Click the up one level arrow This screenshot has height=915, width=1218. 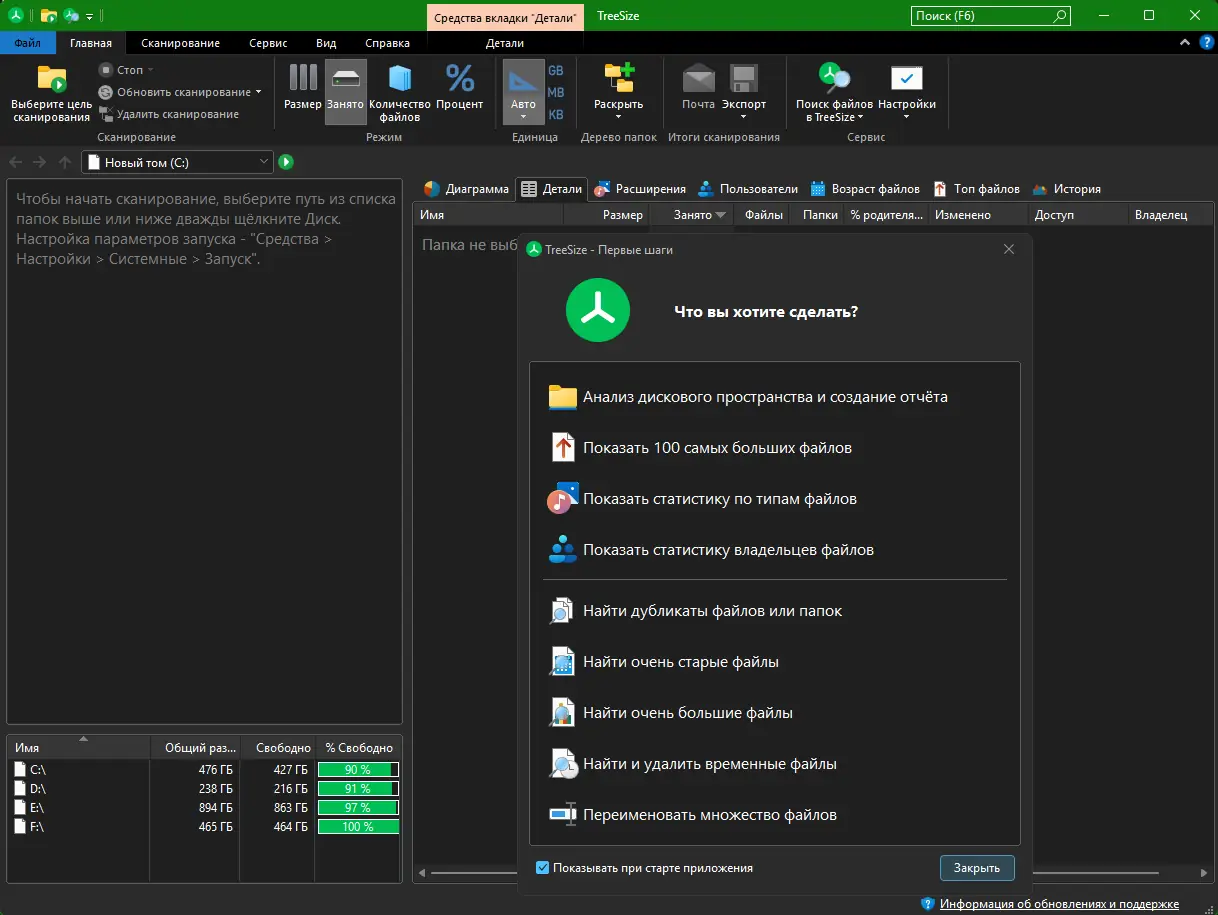[x=64, y=162]
